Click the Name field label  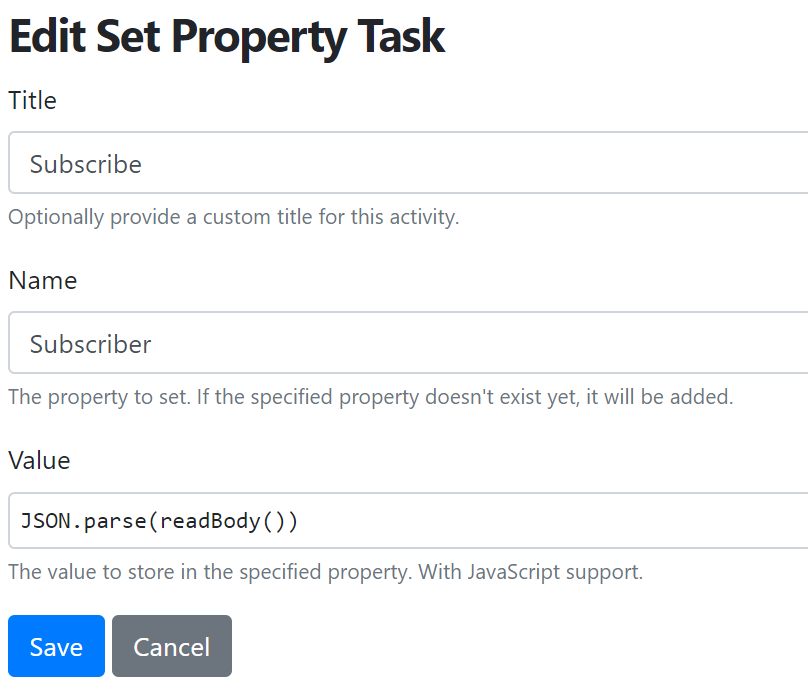click(x=42, y=281)
